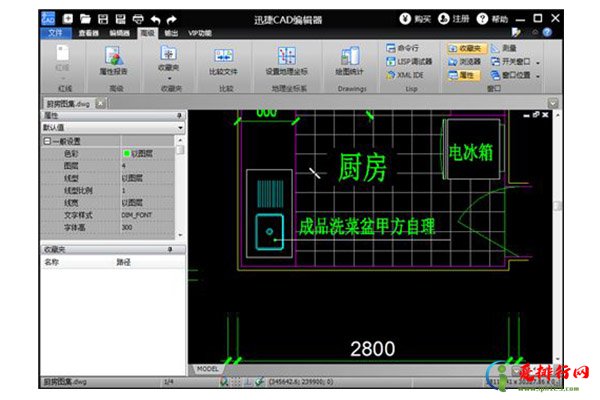600x400 pixels.
Task: Open the XML IDE tool
Action: pos(405,75)
